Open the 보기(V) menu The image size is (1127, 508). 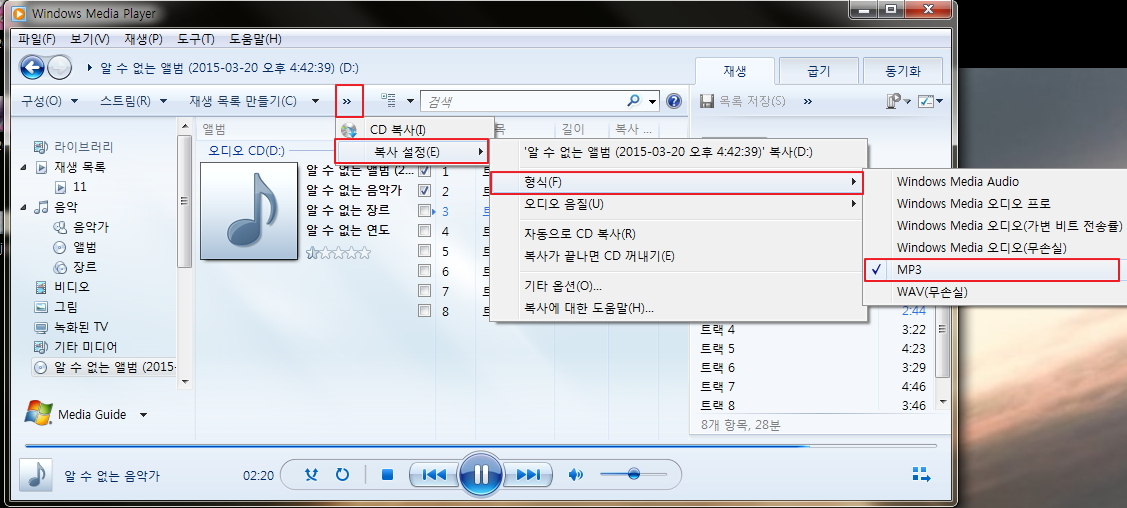[x=90, y=39]
